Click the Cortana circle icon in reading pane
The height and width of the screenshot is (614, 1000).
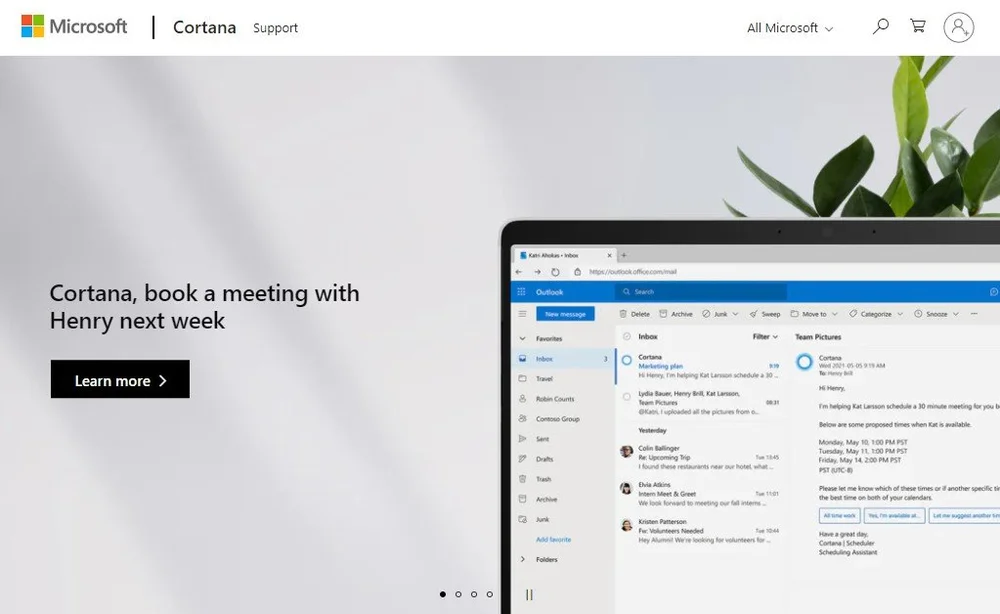pyautogui.click(x=804, y=362)
